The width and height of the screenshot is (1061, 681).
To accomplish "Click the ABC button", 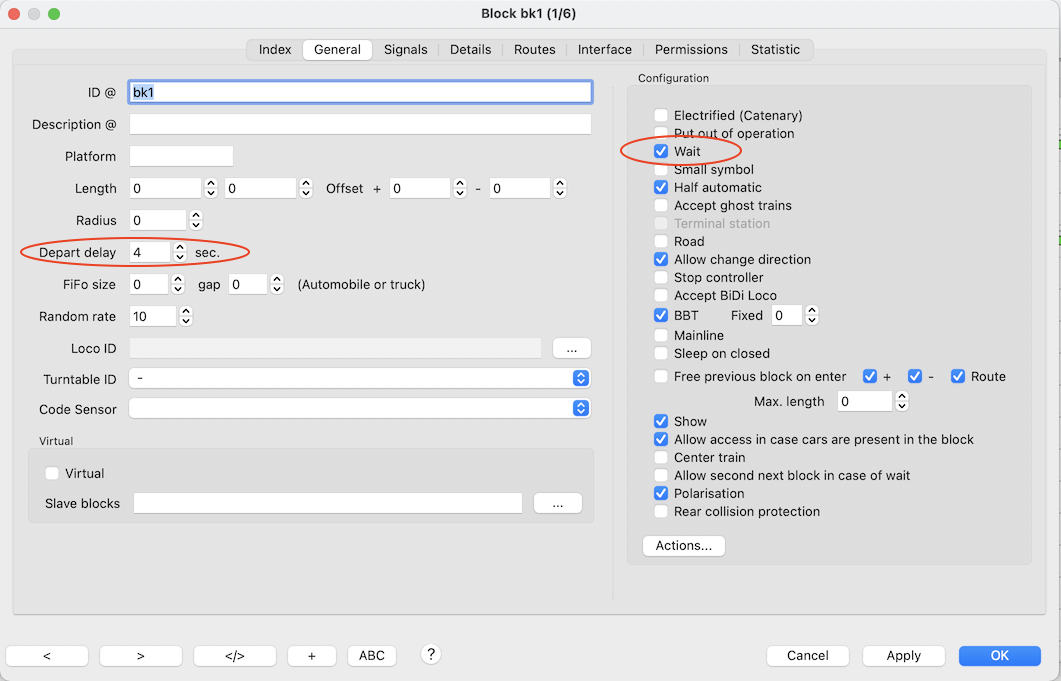I will 371,656.
